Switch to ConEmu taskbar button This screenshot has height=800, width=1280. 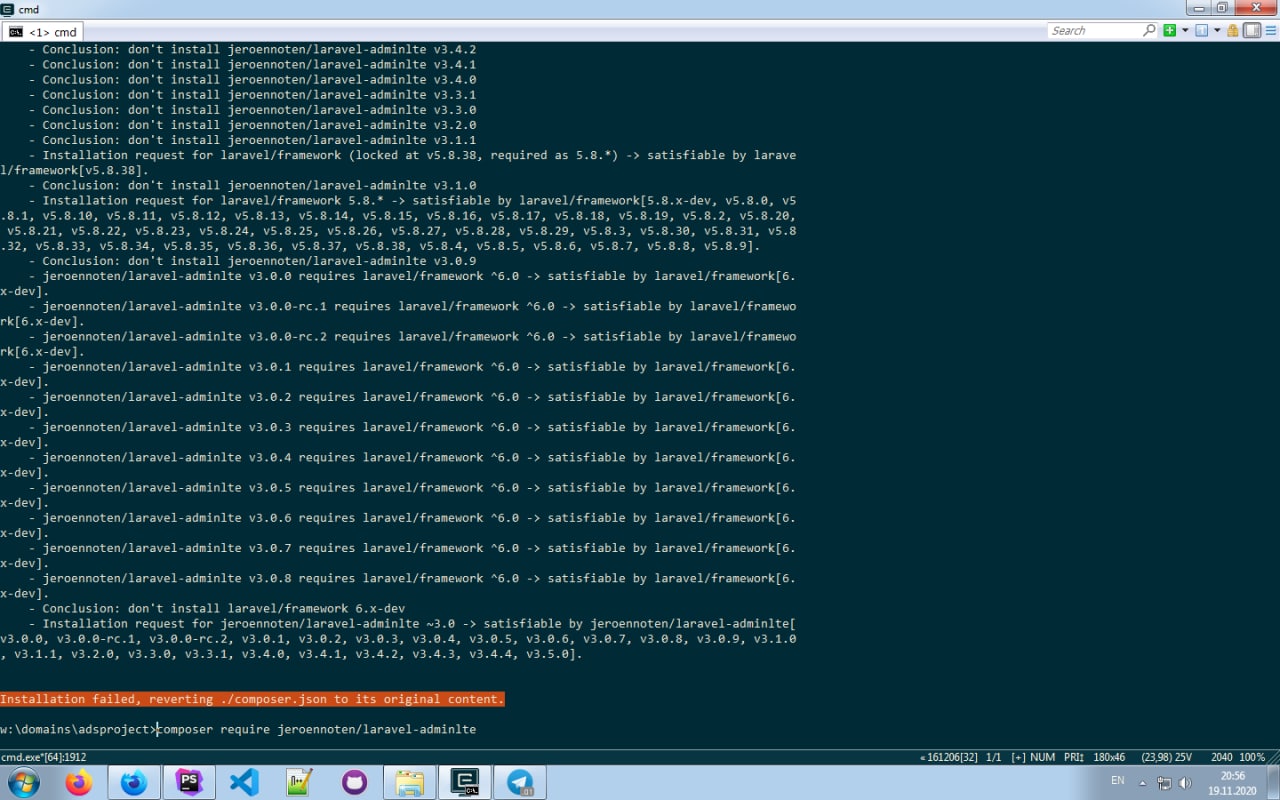[x=465, y=782]
